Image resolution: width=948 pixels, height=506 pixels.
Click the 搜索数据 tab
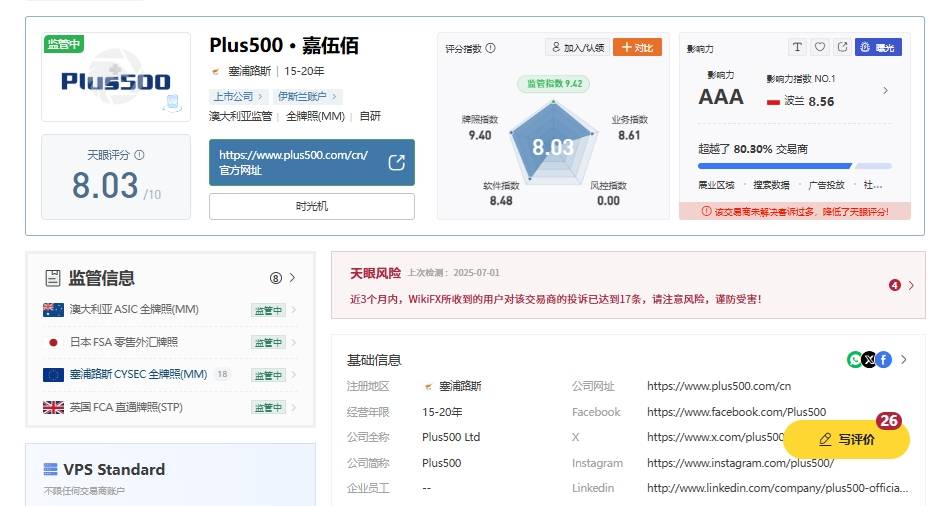click(771, 185)
